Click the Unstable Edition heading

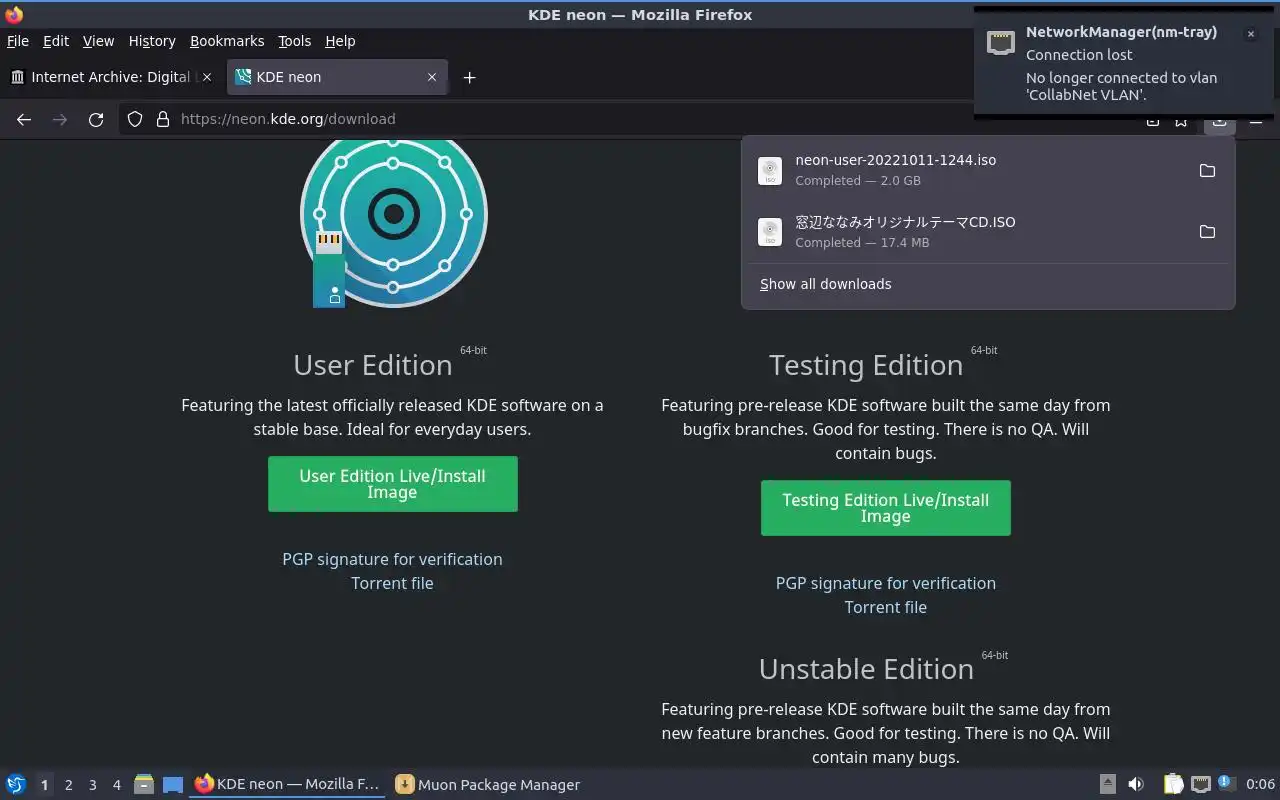point(866,669)
